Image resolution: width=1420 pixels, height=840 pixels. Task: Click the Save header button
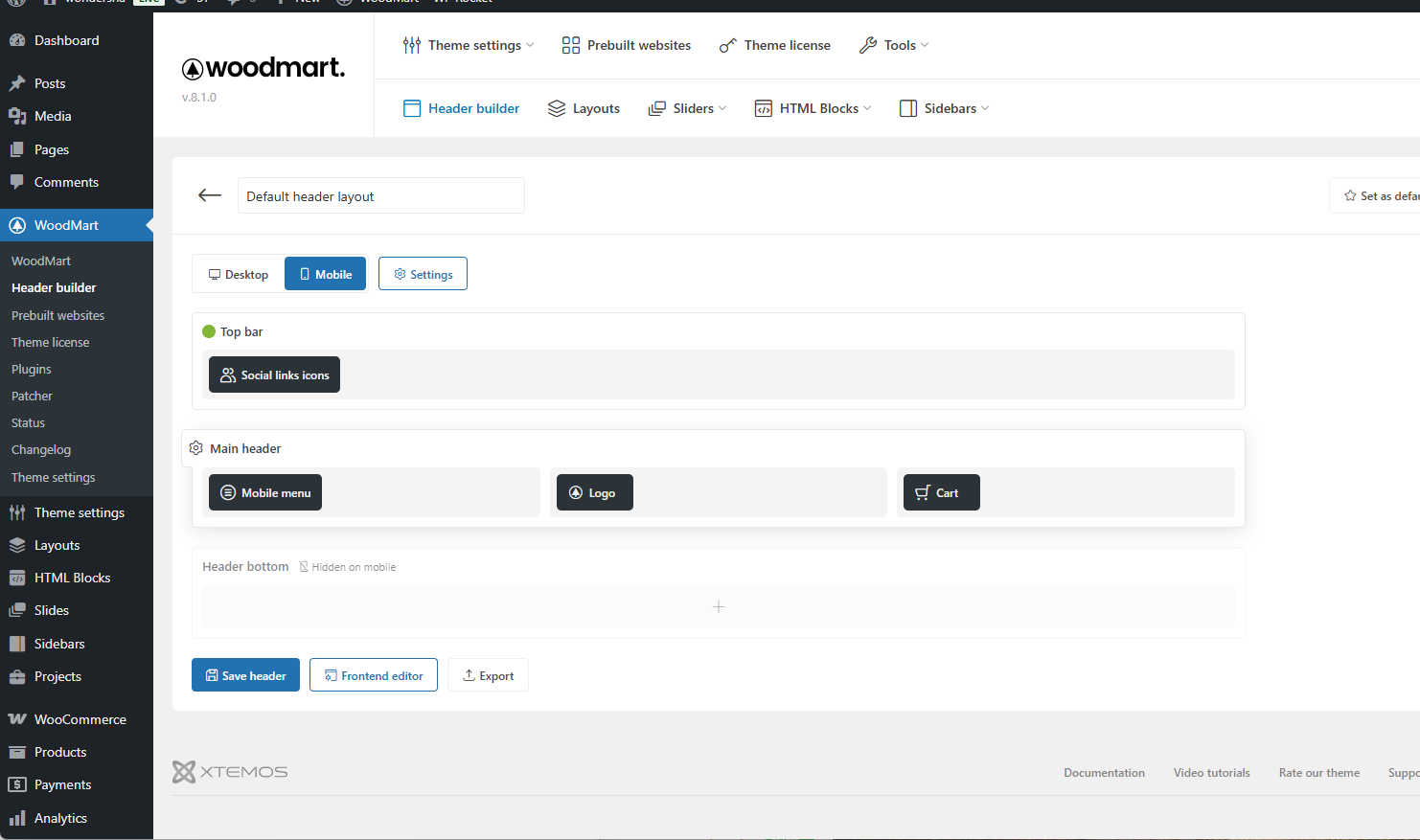coord(245,675)
